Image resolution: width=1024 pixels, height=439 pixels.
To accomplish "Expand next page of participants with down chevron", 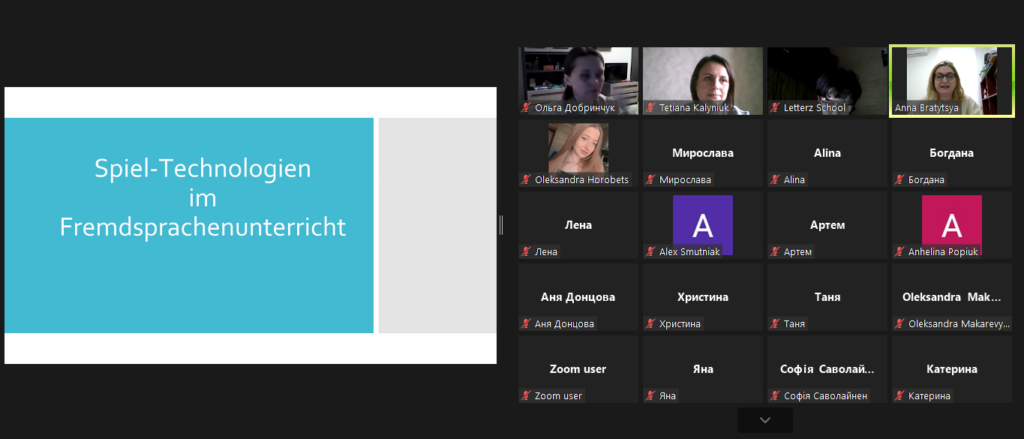I will pos(765,421).
